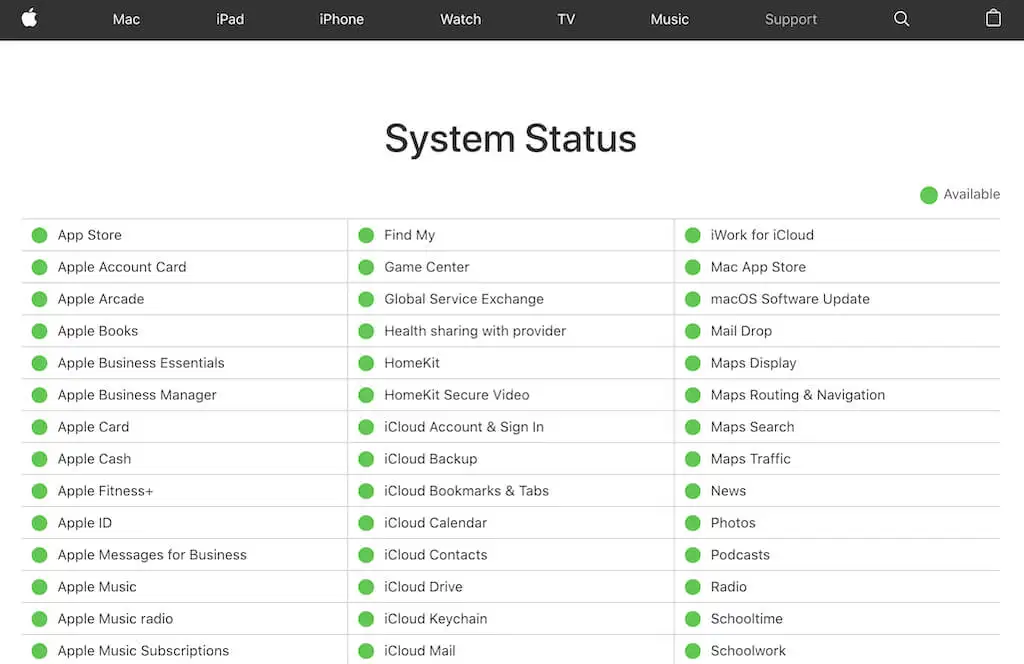Open the Music menu item
The image size is (1024, 664).
click(669, 20)
